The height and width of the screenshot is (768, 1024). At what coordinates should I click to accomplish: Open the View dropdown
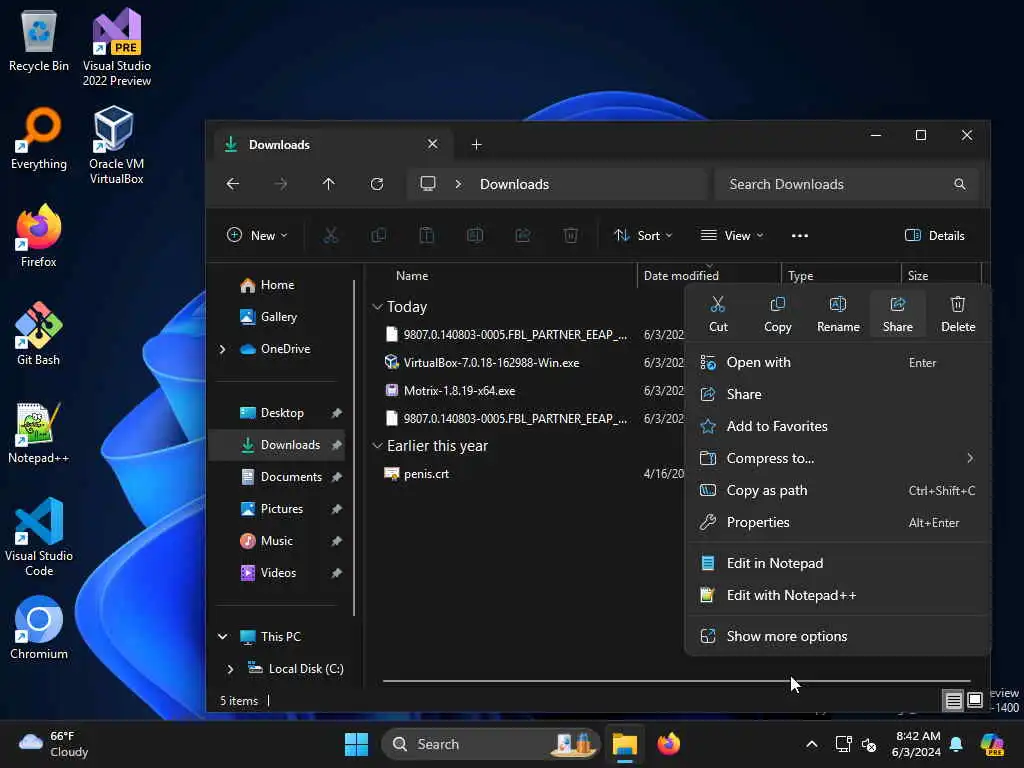[x=731, y=236]
